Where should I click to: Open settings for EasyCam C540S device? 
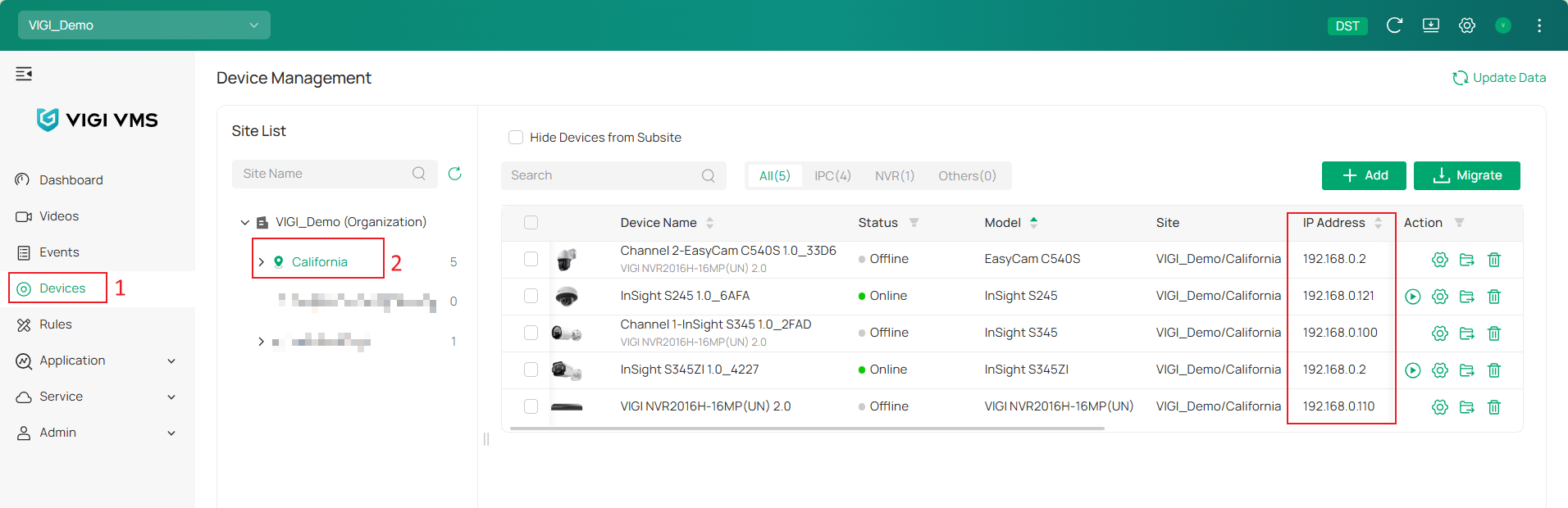point(1440,260)
